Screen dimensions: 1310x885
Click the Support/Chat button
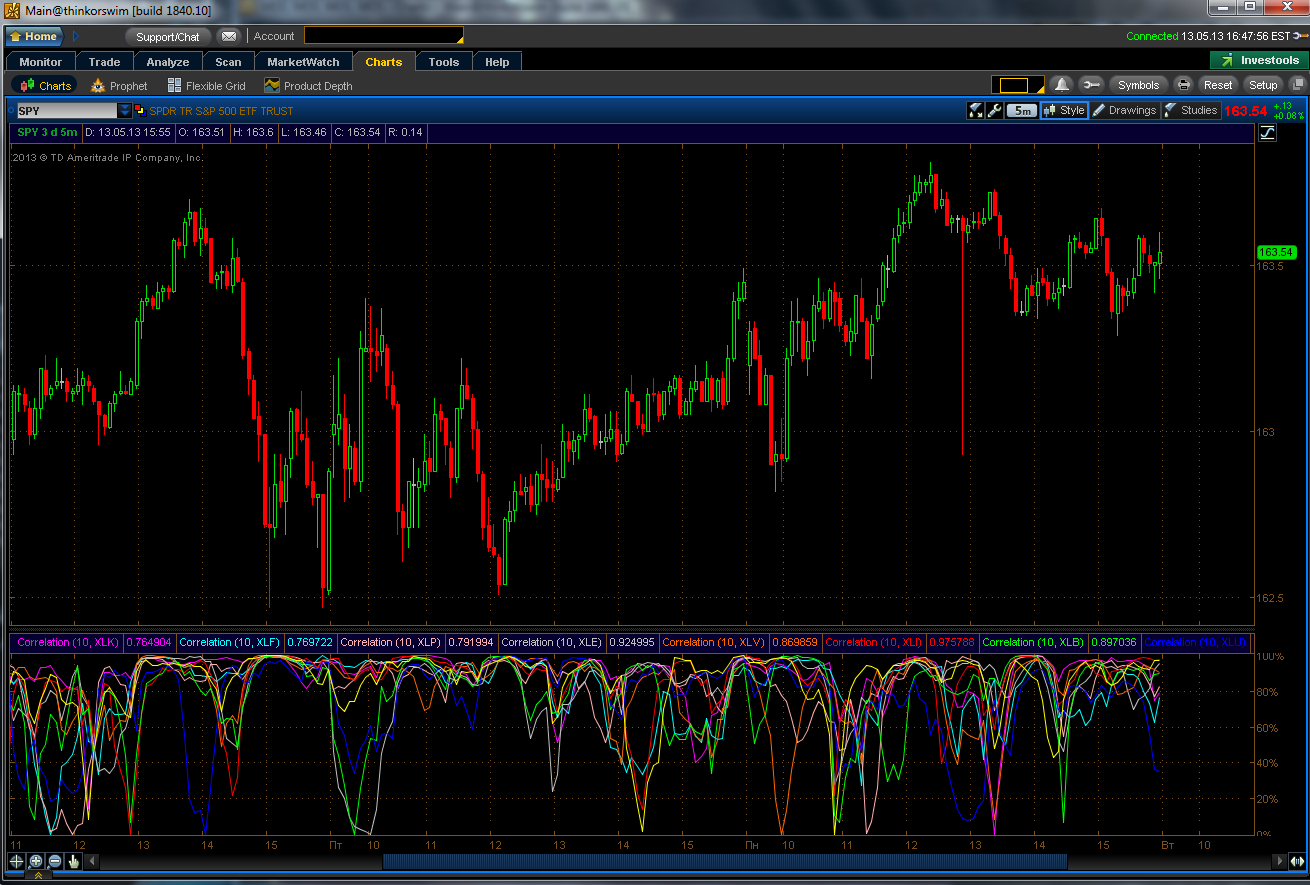coord(168,36)
